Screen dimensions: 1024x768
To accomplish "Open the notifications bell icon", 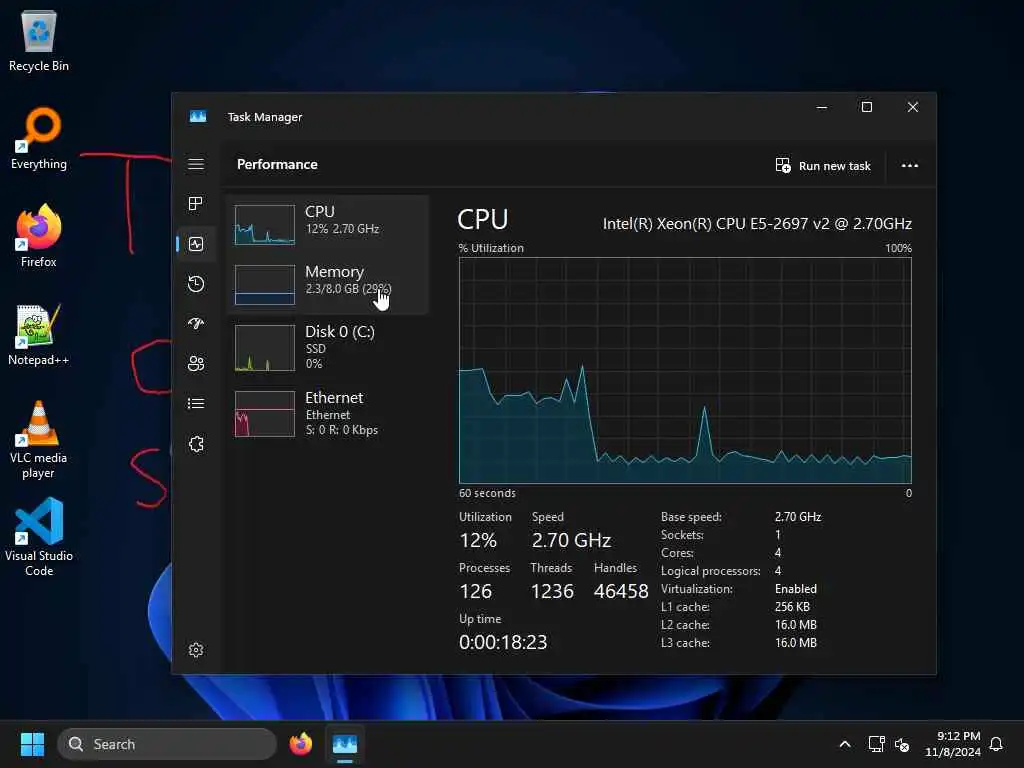I will (997, 744).
